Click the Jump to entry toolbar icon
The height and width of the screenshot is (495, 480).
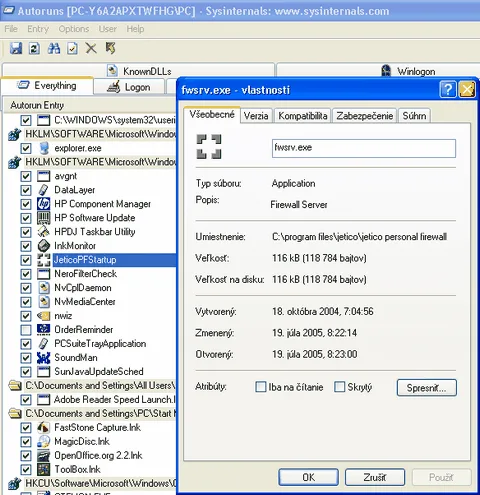pyautogui.click(x=110, y=48)
